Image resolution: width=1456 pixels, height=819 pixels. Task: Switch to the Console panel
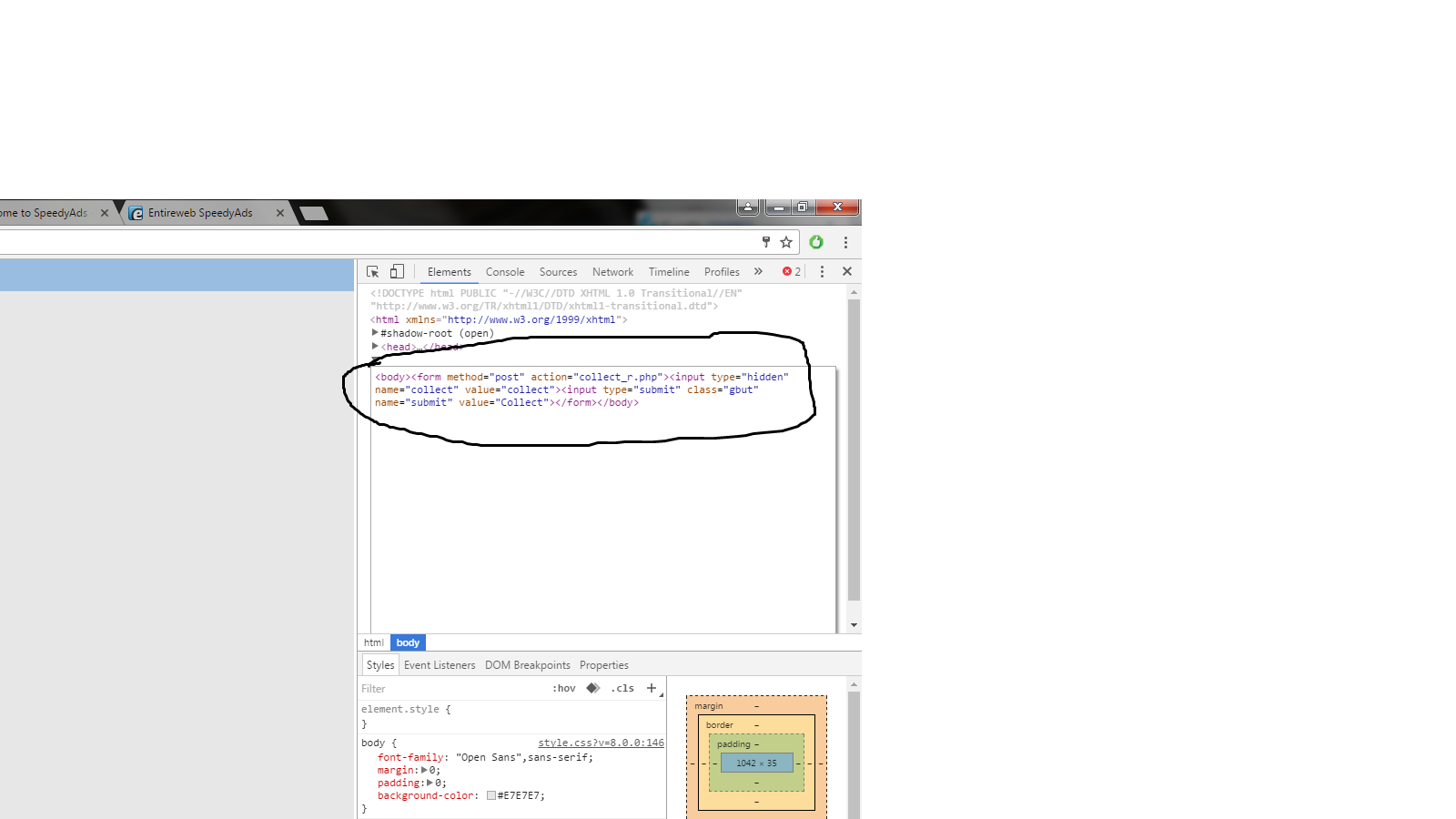point(505,271)
